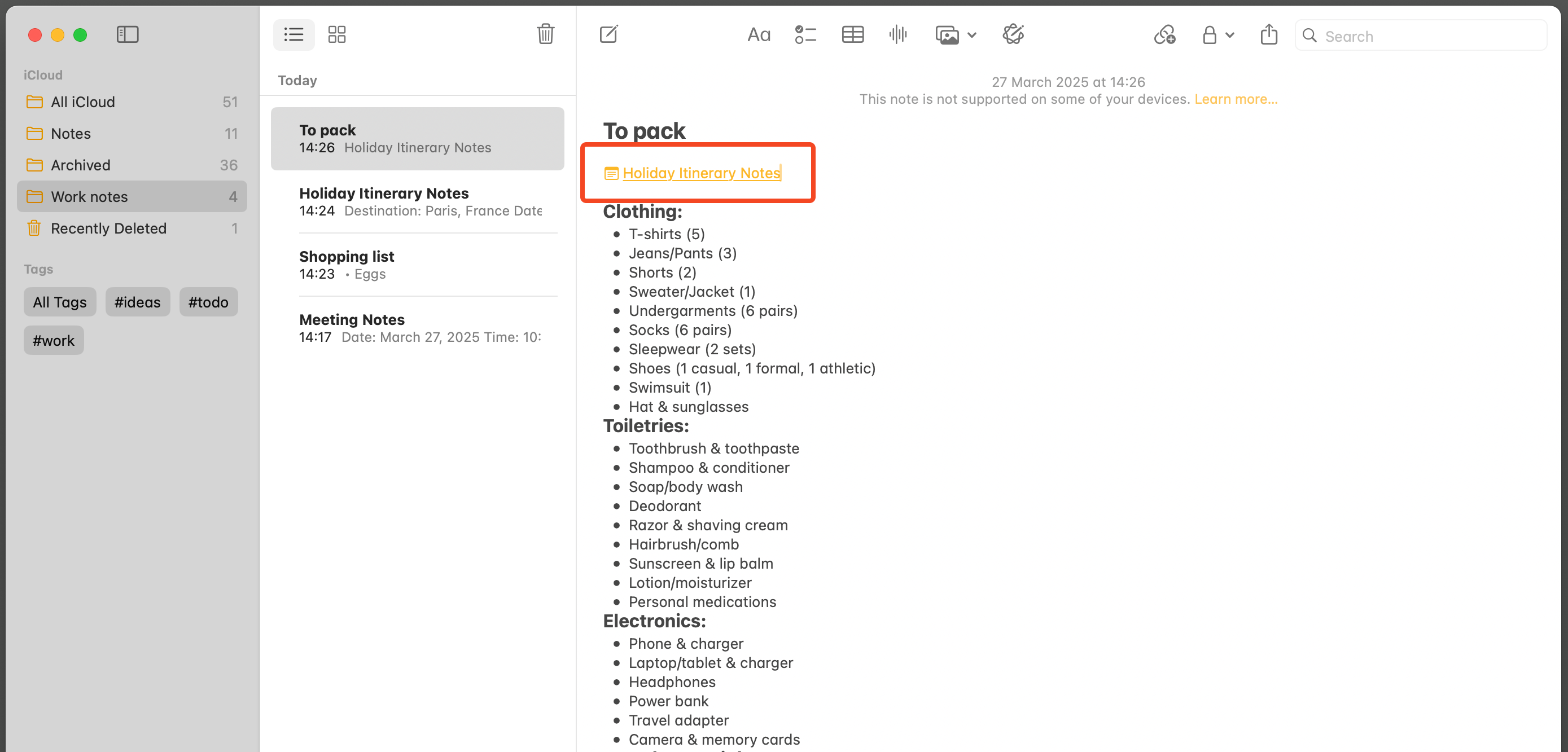Select the Work notes folder
This screenshot has height=752, width=1568.
132,196
